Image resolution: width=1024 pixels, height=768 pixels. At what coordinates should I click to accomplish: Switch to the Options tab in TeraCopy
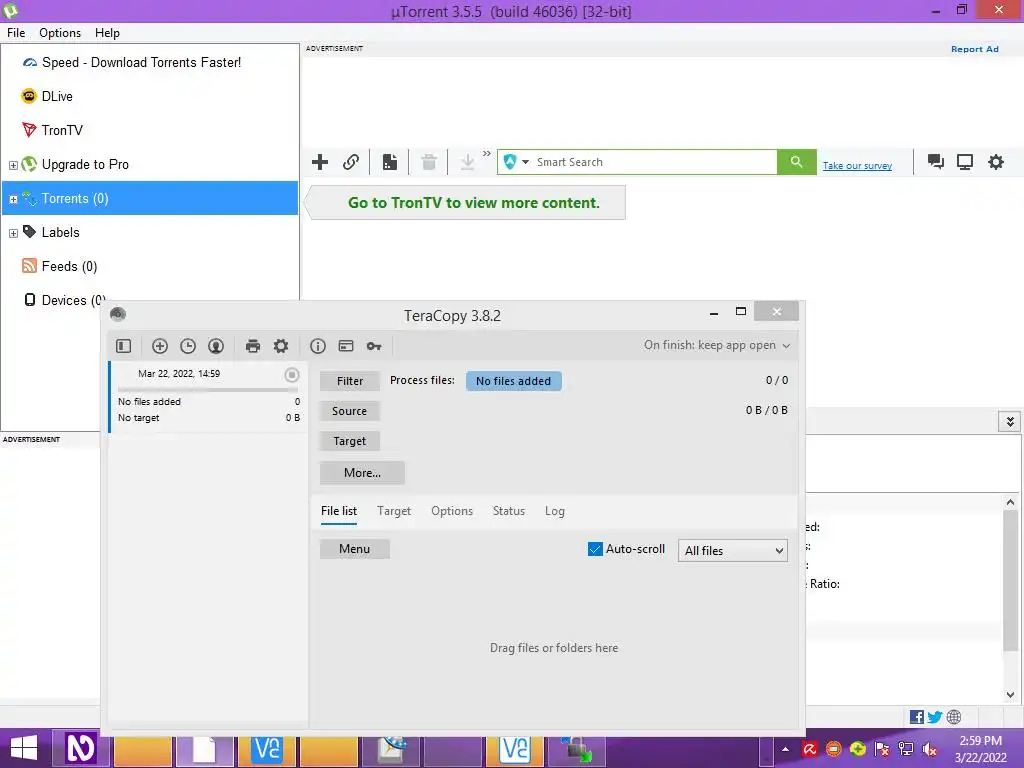point(452,511)
